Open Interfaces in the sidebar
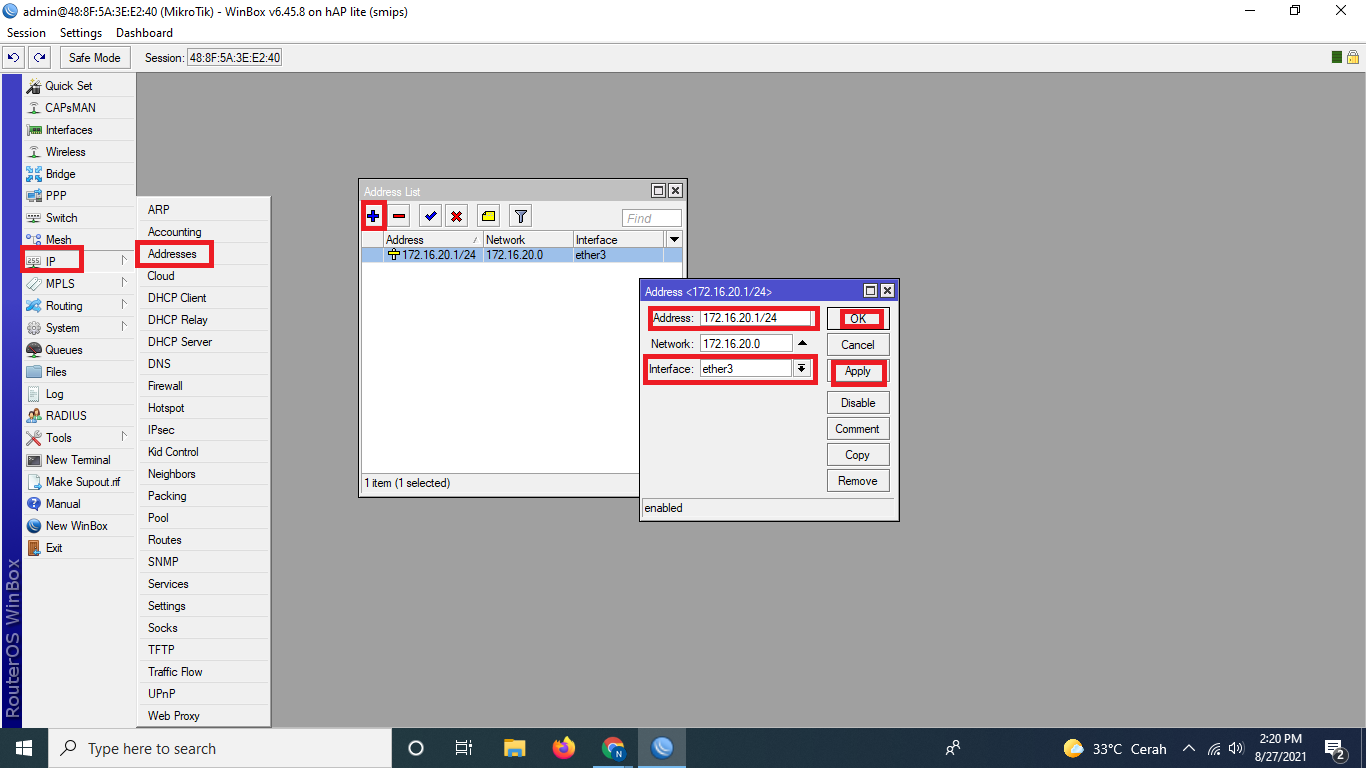The image size is (1366, 768). pos(79,130)
